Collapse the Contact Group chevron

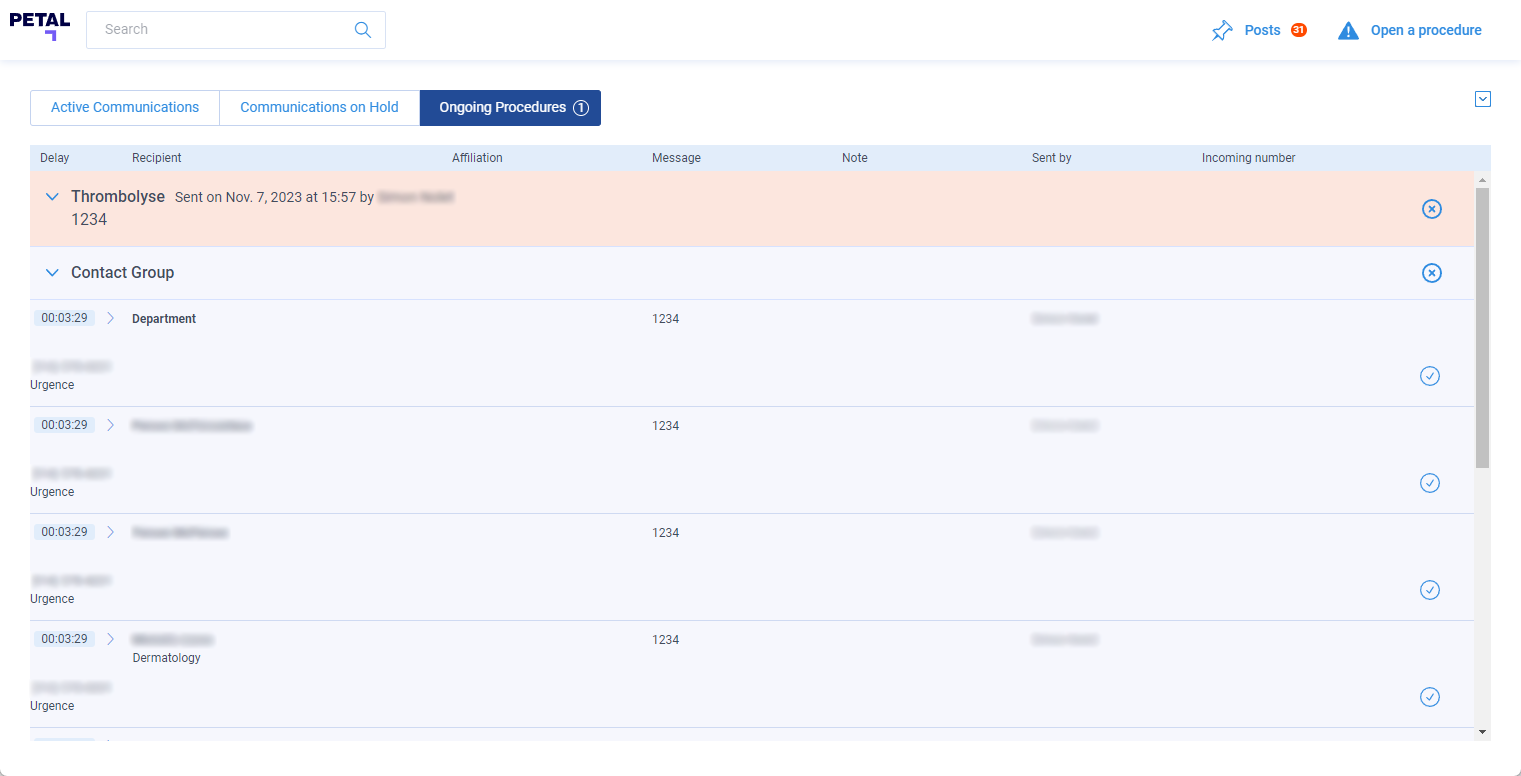pos(53,273)
